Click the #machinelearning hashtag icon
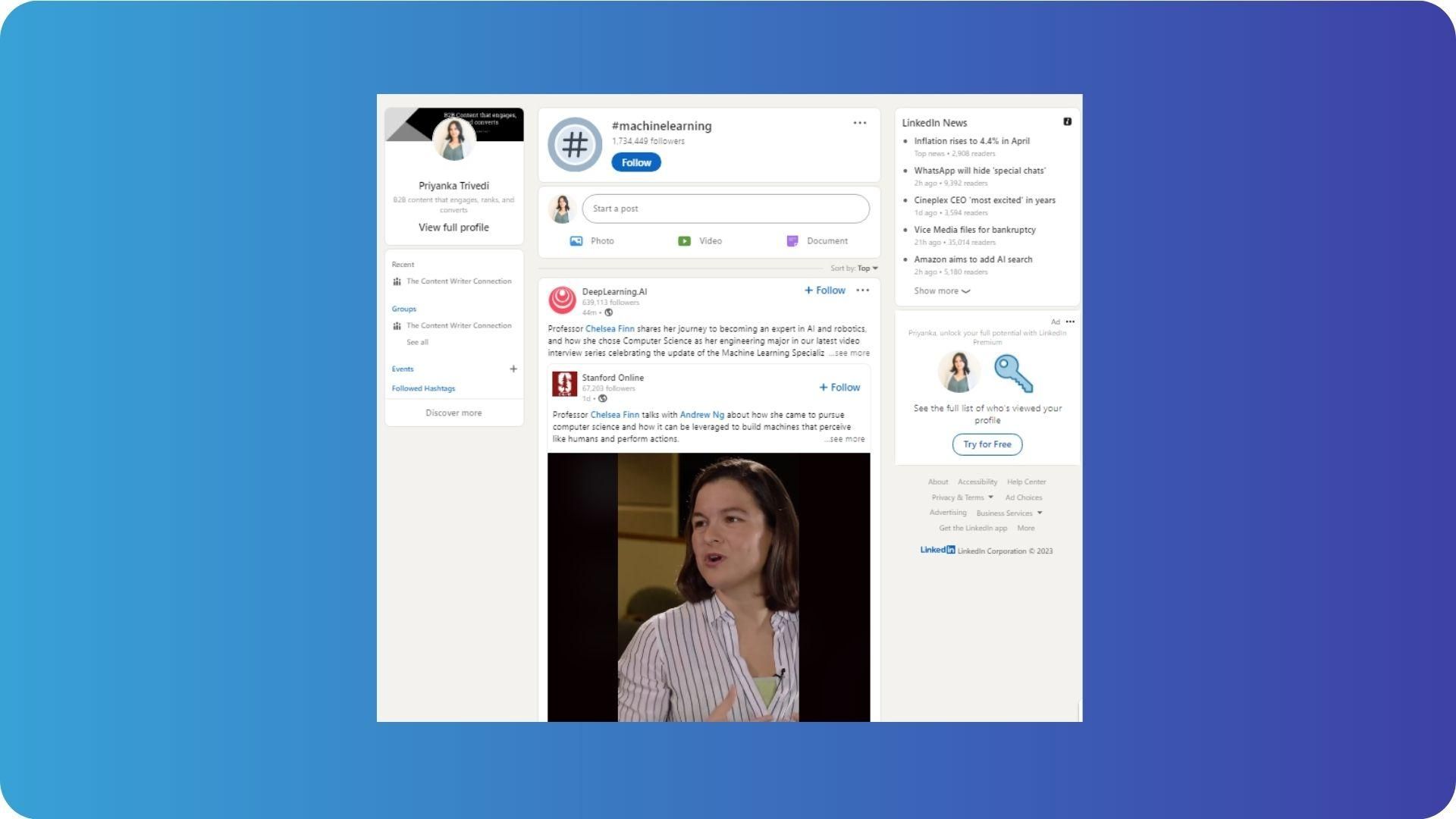 pos(575,144)
